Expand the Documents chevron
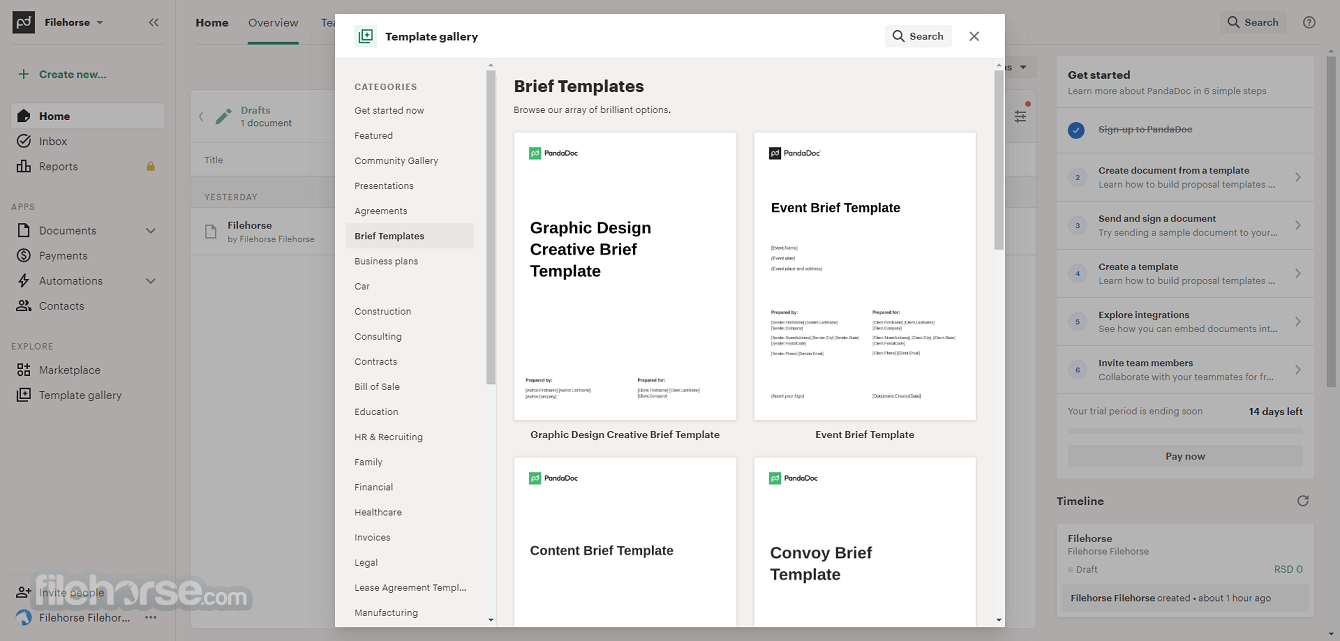Viewport: 1340px width, 641px height. pos(151,230)
